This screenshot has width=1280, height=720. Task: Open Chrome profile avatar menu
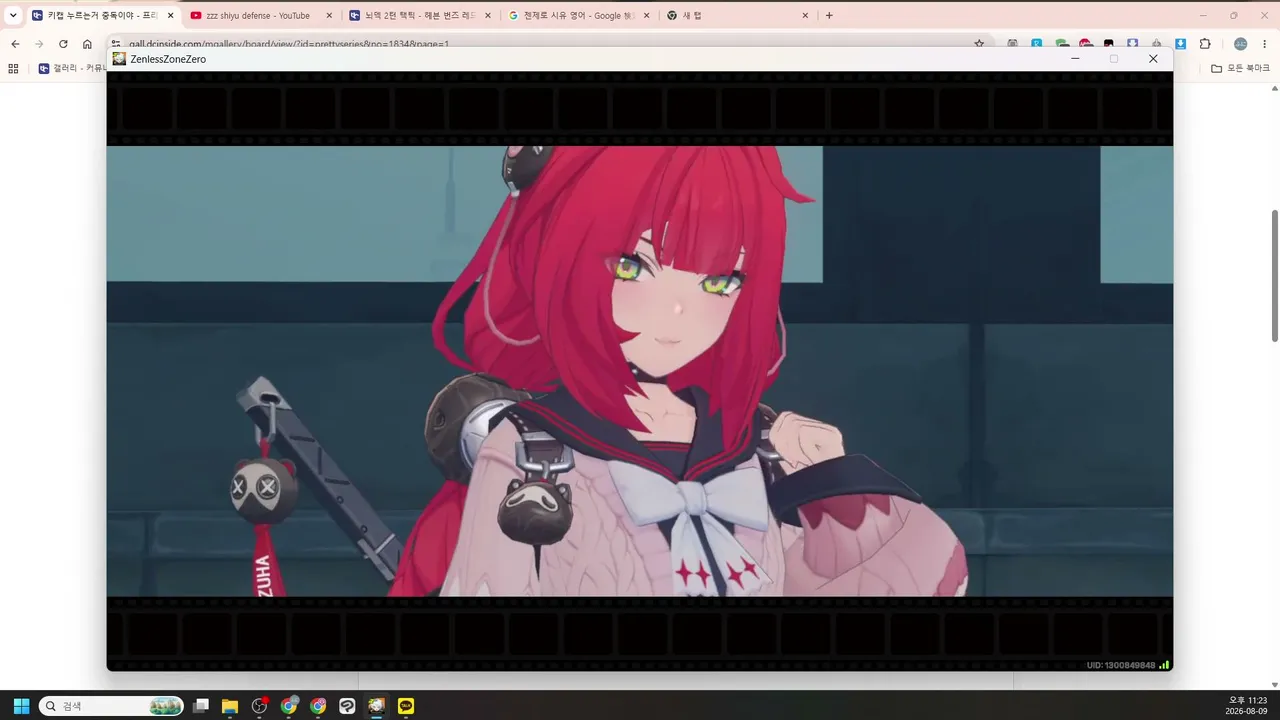[1241, 44]
